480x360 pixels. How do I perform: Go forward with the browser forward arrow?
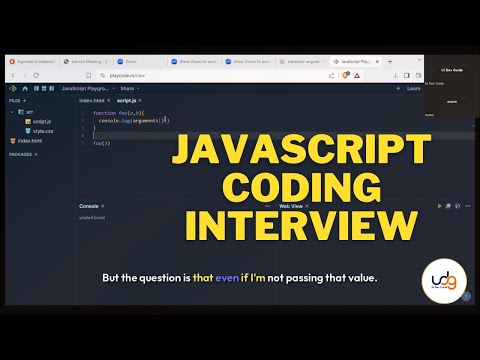pos(24,75)
